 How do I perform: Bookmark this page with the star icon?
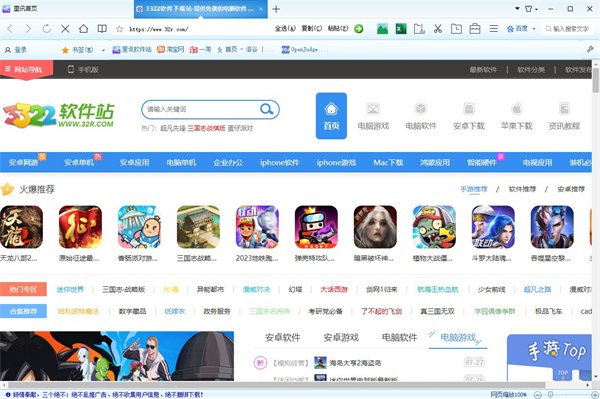click(119, 29)
